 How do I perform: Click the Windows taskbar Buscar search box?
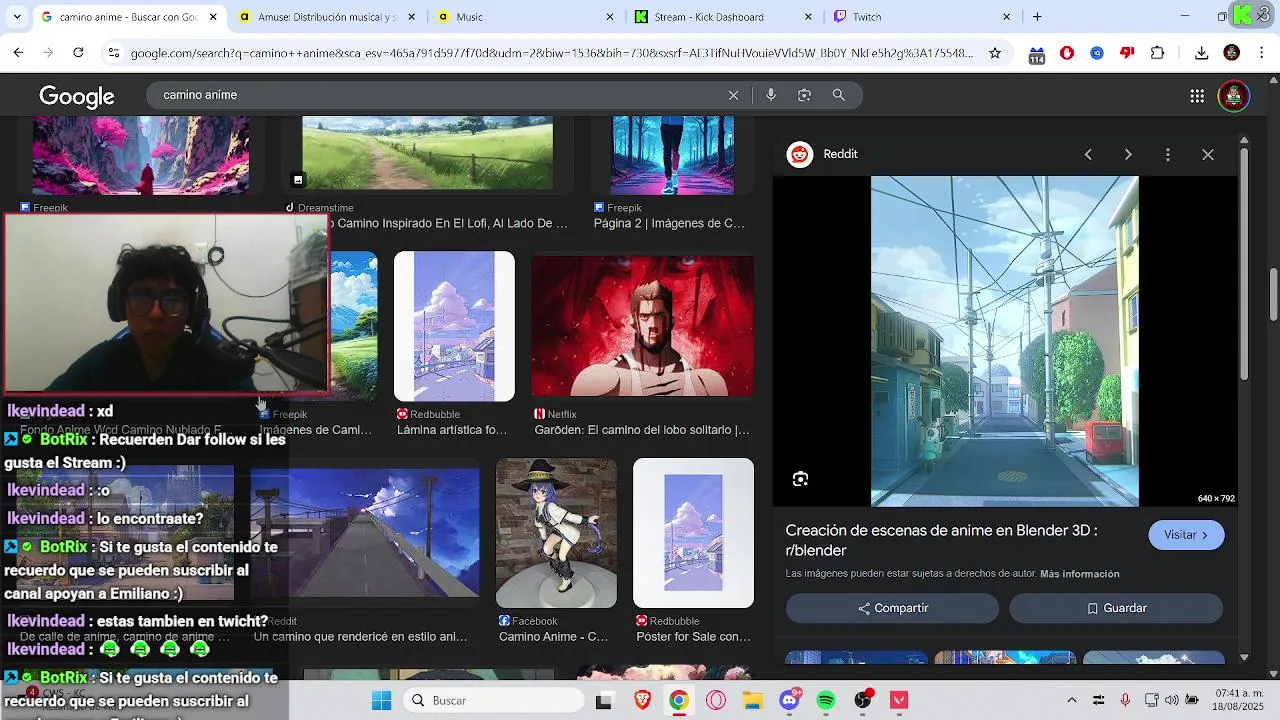pyautogui.click(x=494, y=700)
